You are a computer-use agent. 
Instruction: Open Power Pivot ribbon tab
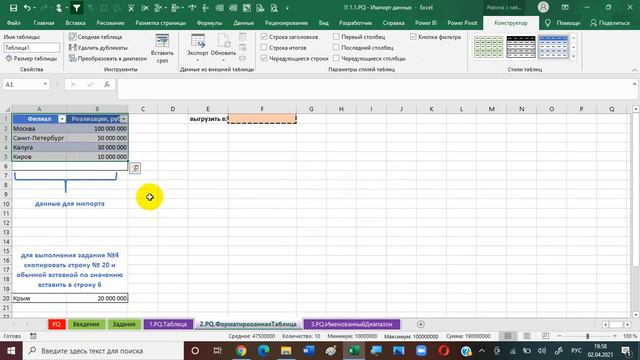coord(462,23)
